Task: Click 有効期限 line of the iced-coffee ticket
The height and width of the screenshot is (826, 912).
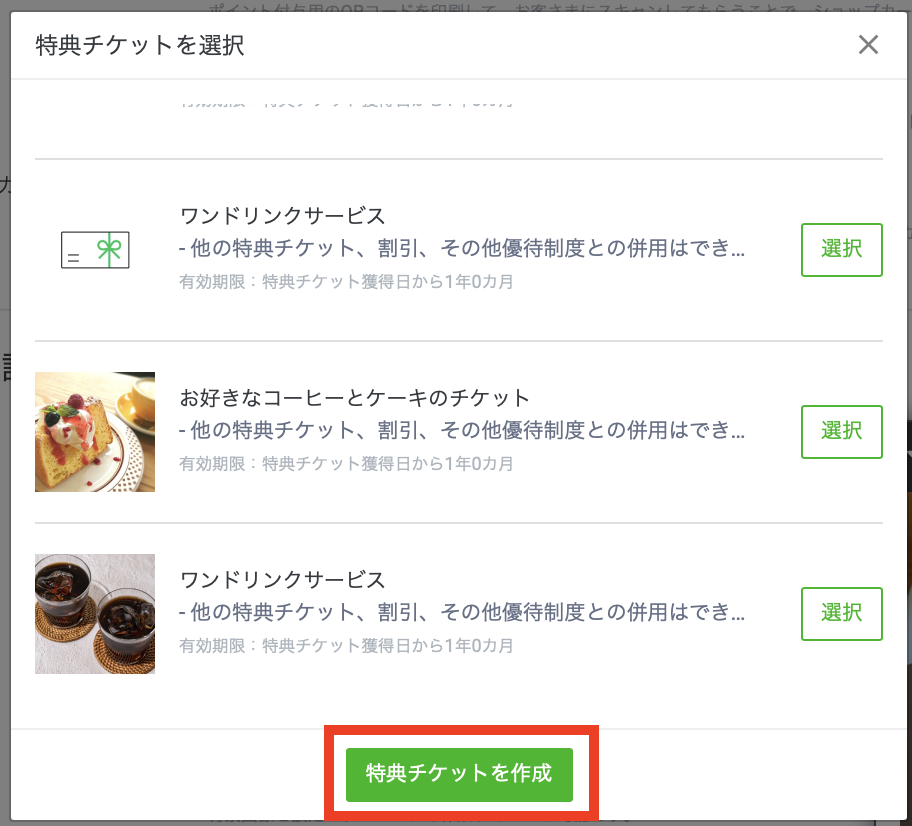Action: pos(346,646)
